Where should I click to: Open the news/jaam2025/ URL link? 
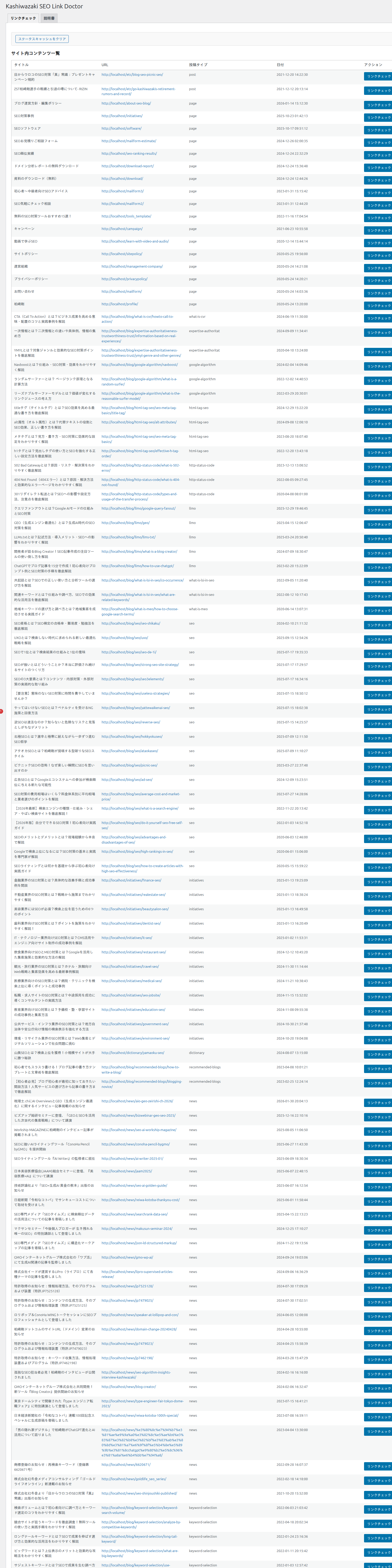(126, 1171)
